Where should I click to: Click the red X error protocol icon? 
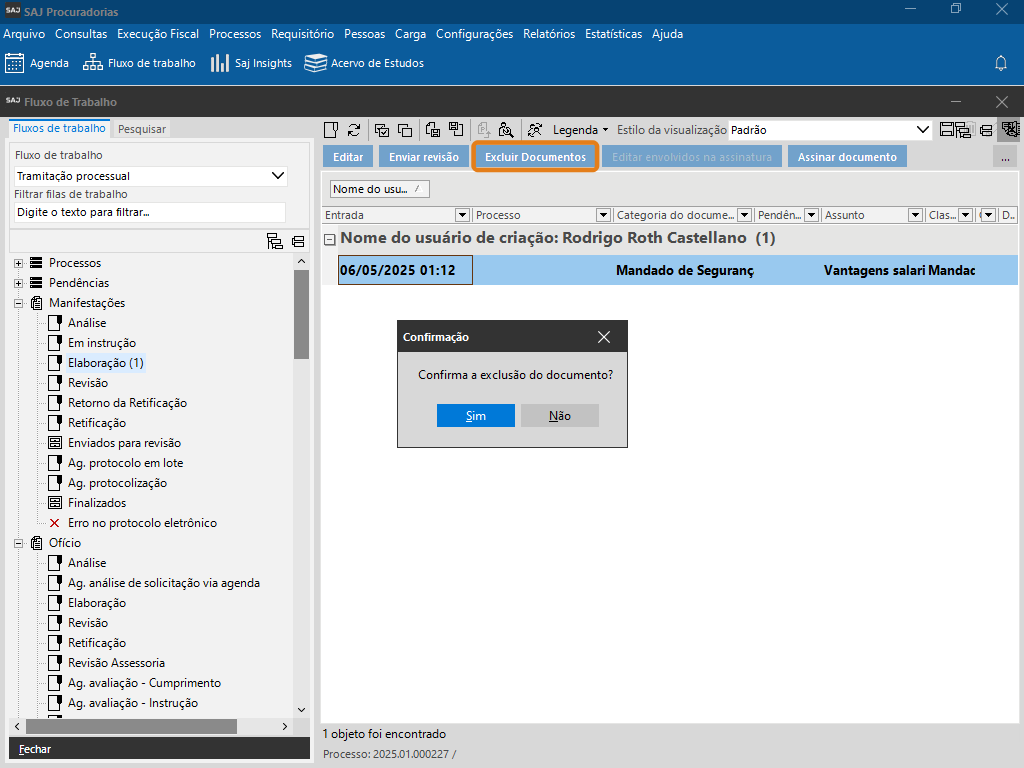(55, 523)
